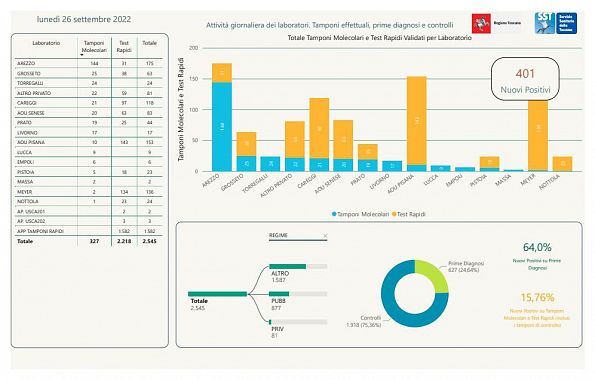Click the Totale bar in decomposition tree
Image resolution: width=595 pixels, height=380 pixels.
[217, 294]
